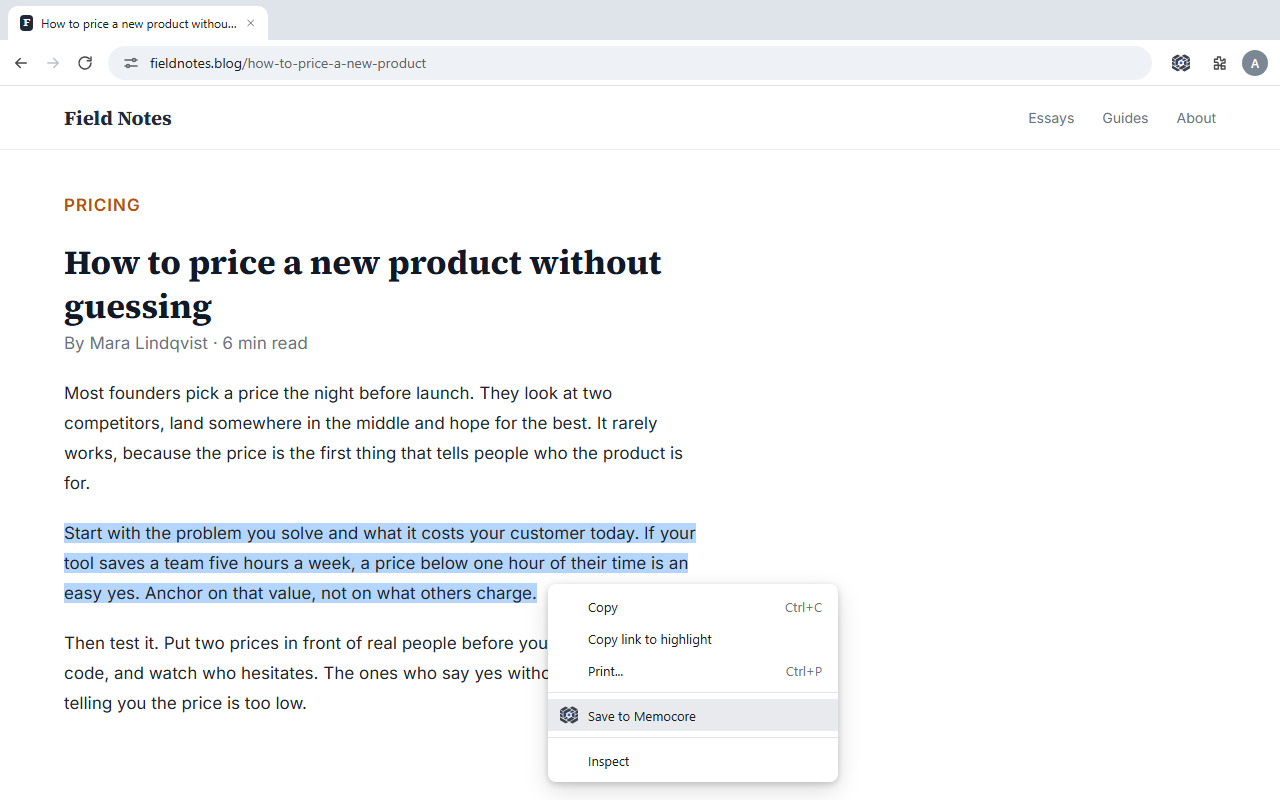Viewport: 1280px width, 800px height.
Task: Reload the page with refresh icon
Action: [85, 63]
